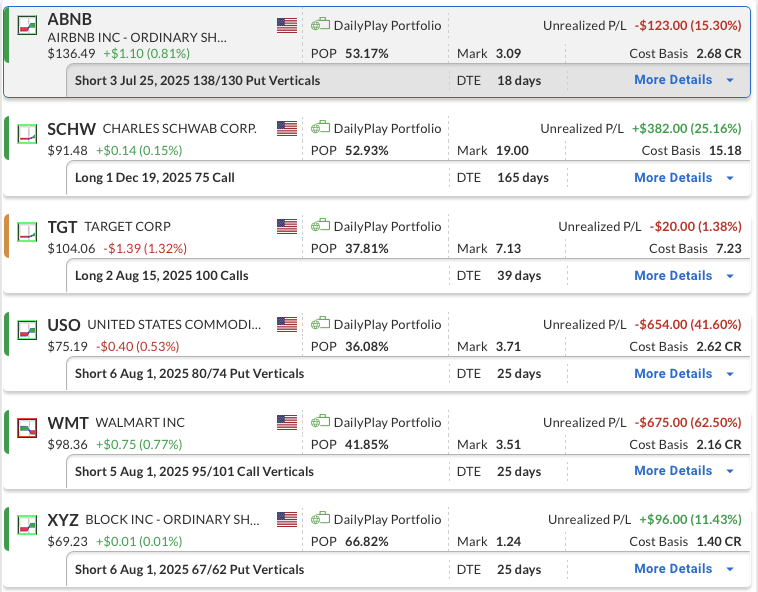Screen dimensions: 758x592
Task: Click WMT unrealized P/L -$675.00 (62.50%)
Action: tap(688, 423)
